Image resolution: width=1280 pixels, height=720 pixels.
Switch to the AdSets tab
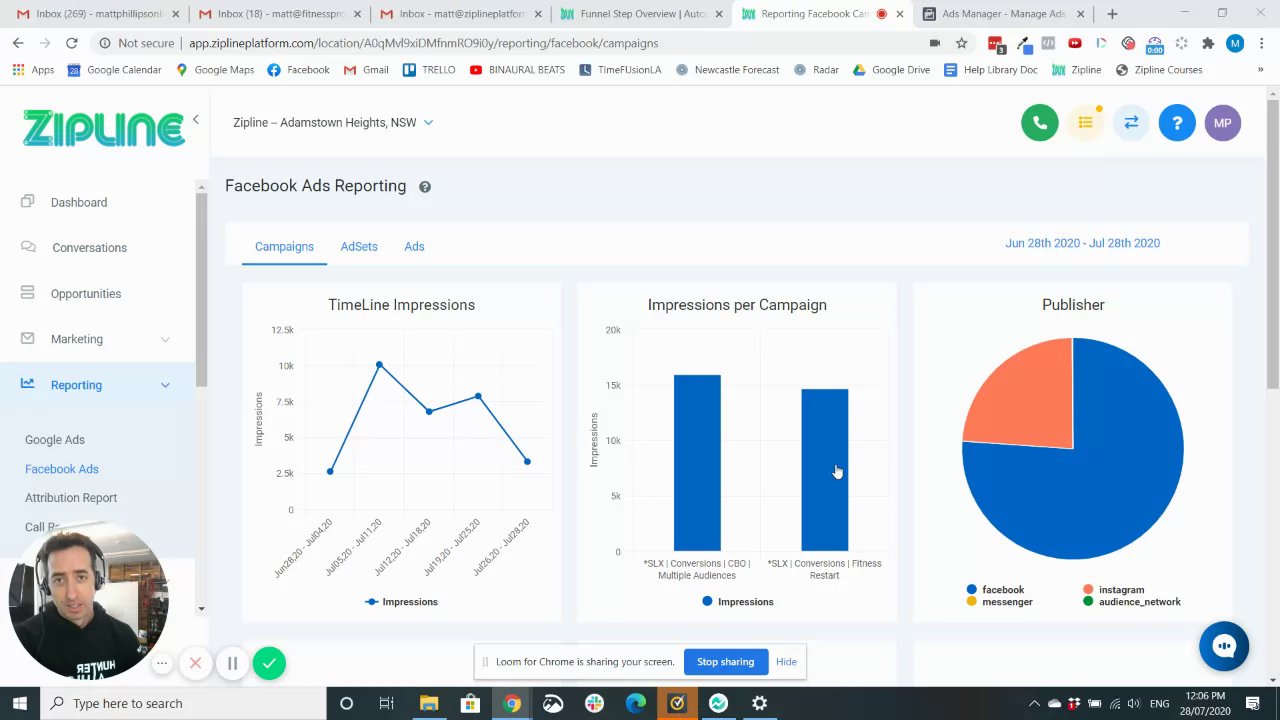[x=359, y=246]
